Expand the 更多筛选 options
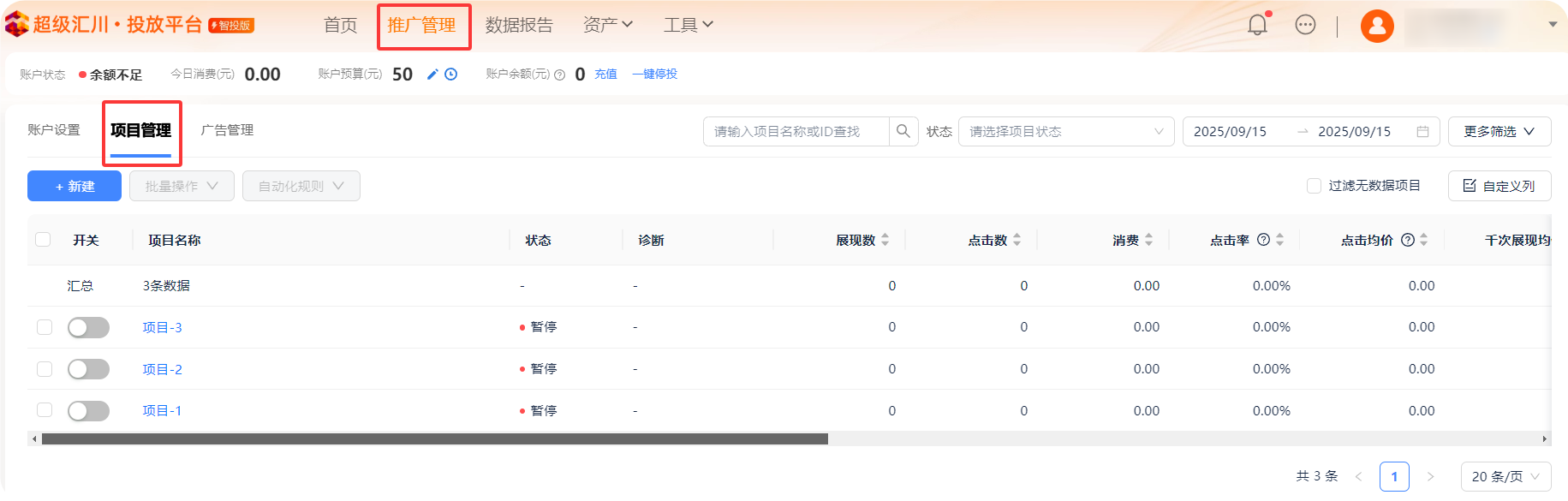Screen dimensions: 1568x501 coord(1499,131)
